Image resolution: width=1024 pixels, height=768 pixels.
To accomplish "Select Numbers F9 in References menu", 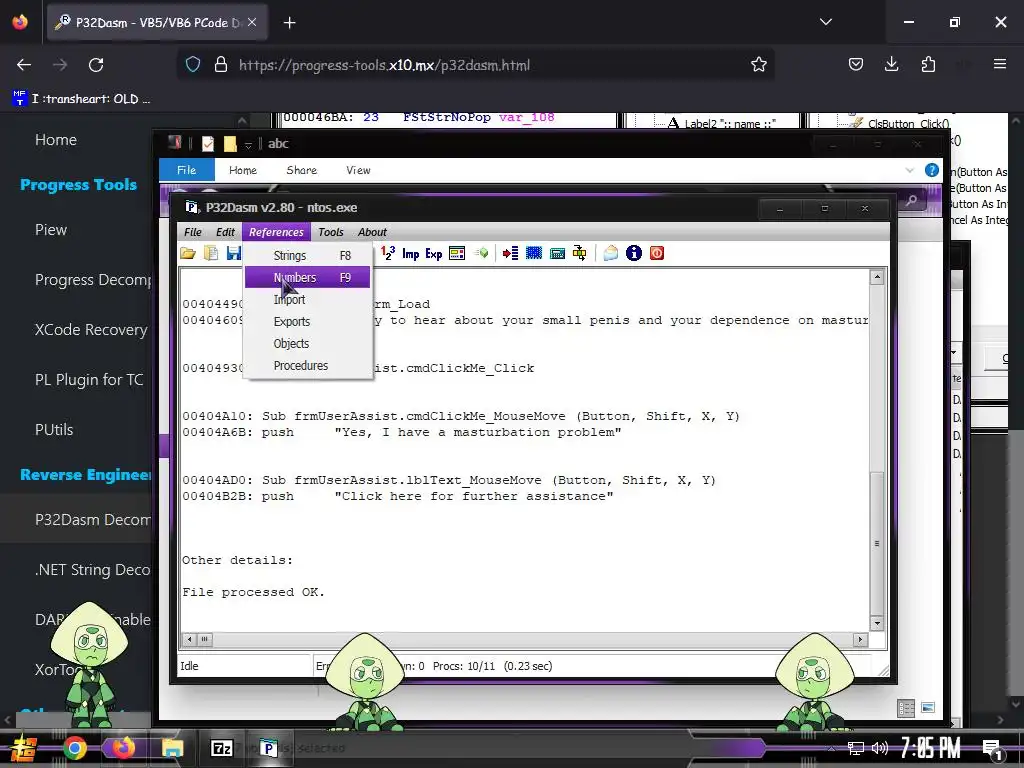I will (307, 278).
